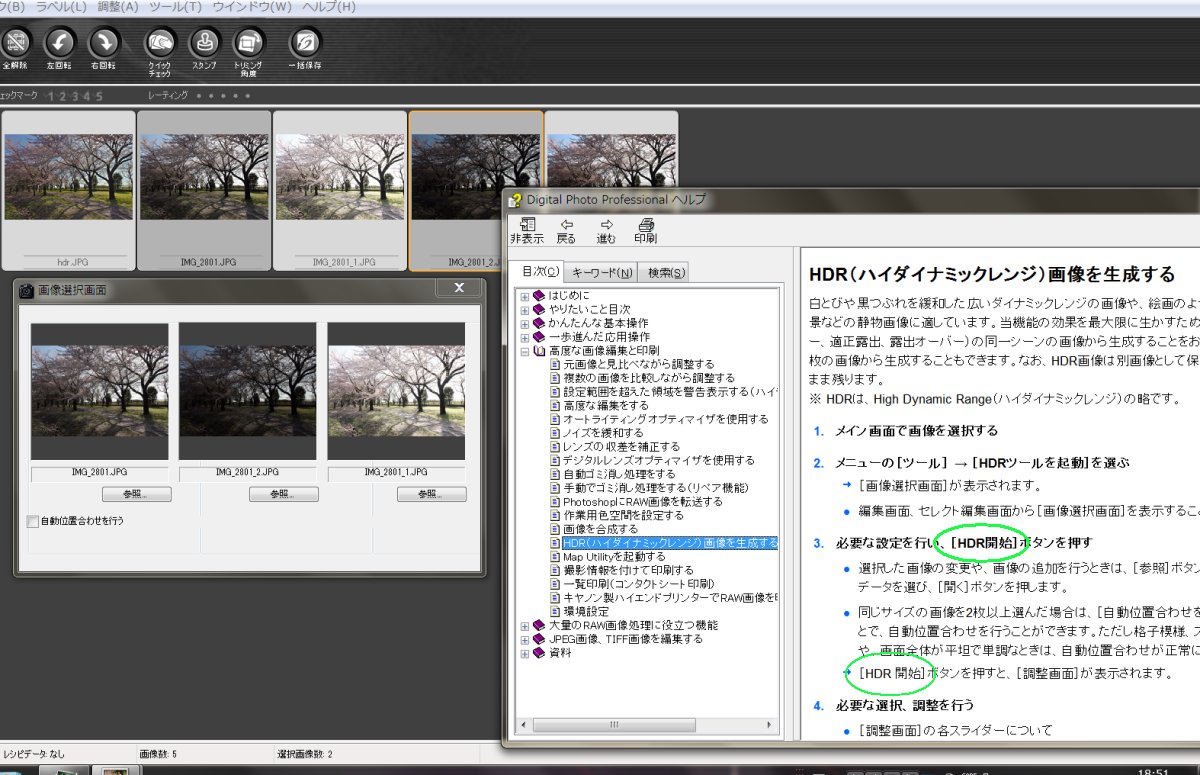Collapse the 高度な画像編集と印刷 tree node
The image size is (1200, 775).
(x=525, y=351)
